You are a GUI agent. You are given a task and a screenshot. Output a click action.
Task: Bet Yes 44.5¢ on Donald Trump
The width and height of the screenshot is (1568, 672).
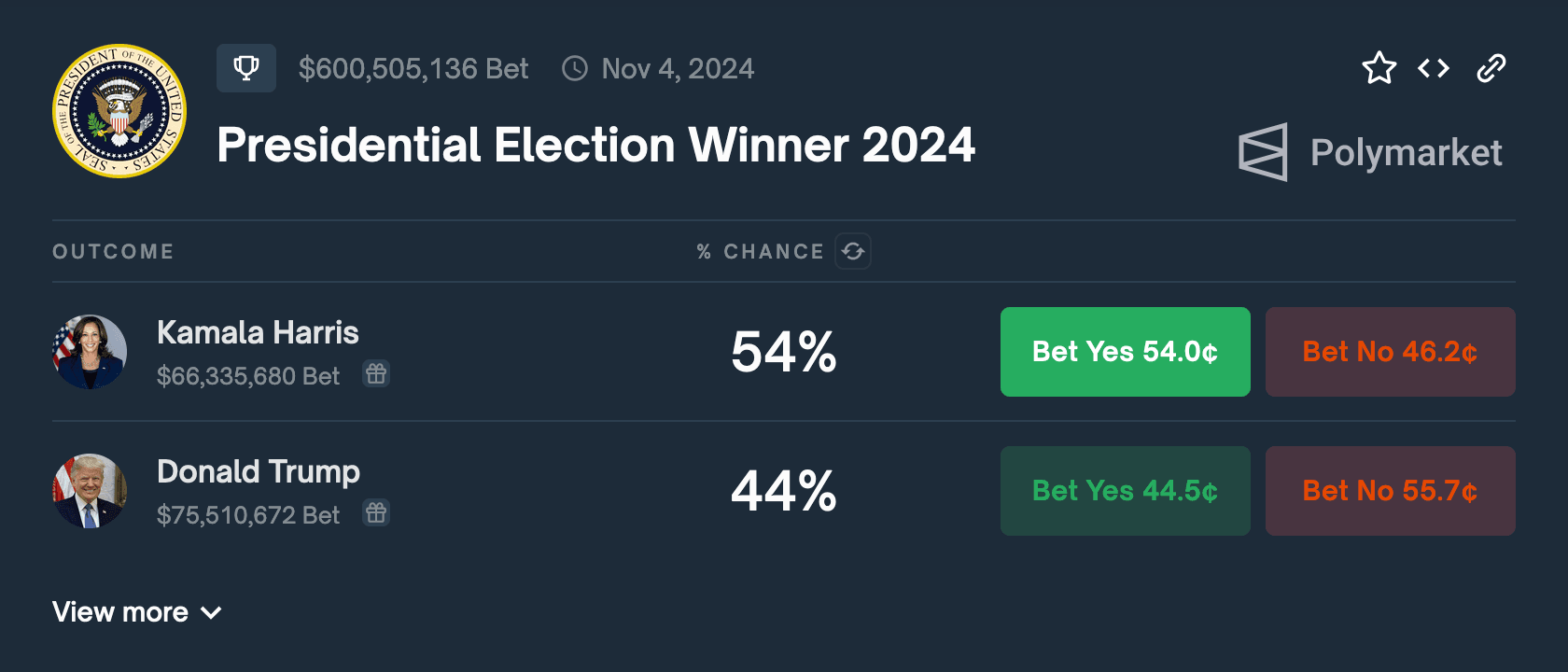(1125, 491)
